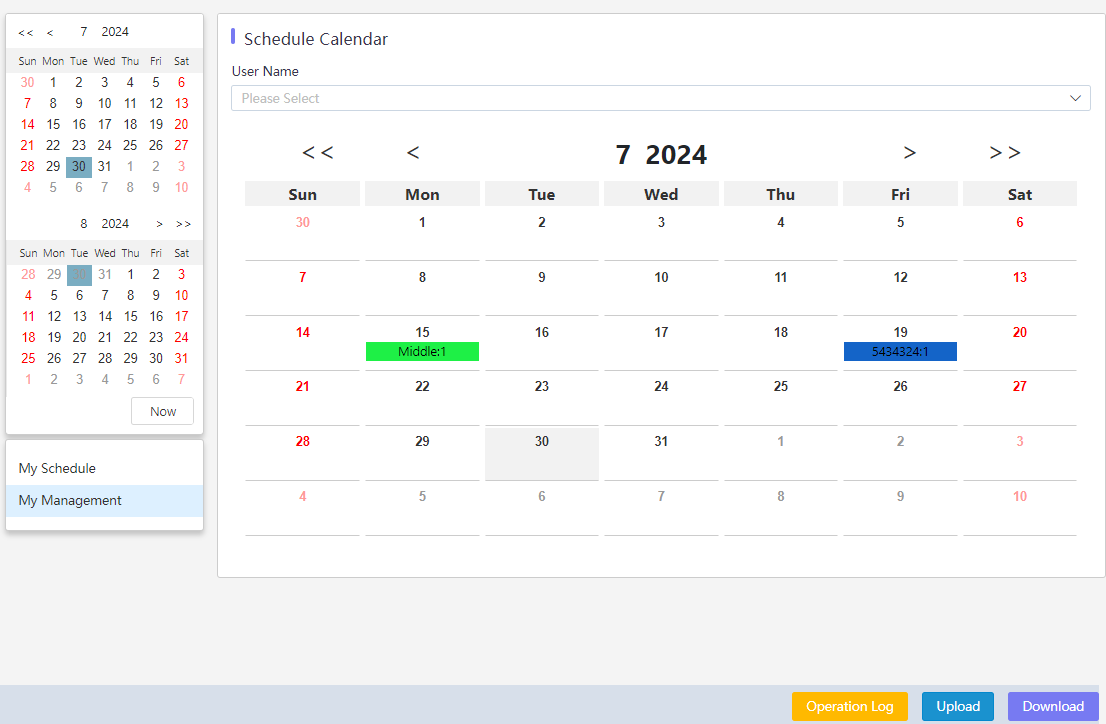This screenshot has height=724, width=1106.
Task: Go to previous month in main calendar
Action: pyautogui.click(x=413, y=152)
